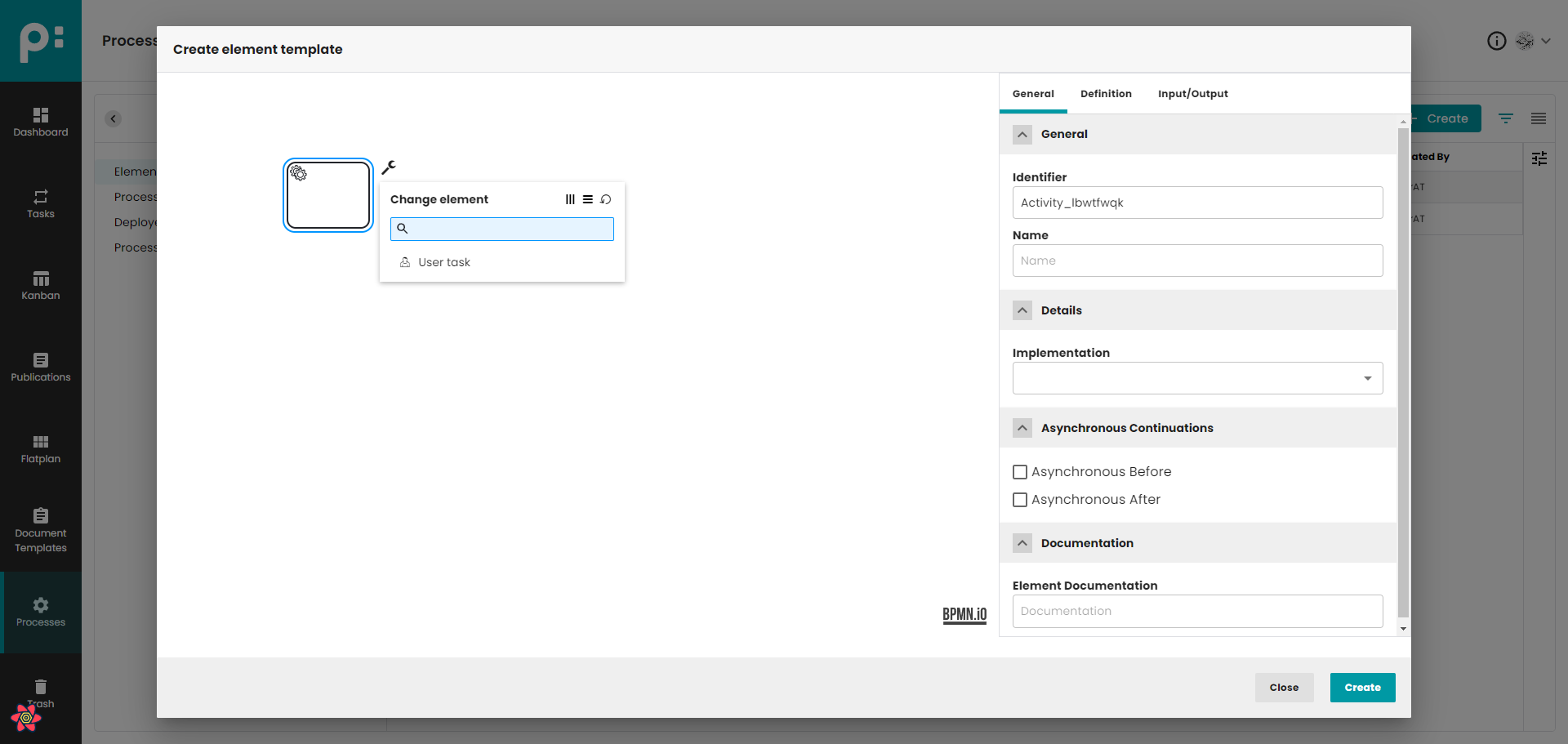This screenshot has height=744, width=1568.
Task: Click the Name input field
Action: click(x=1197, y=261)
